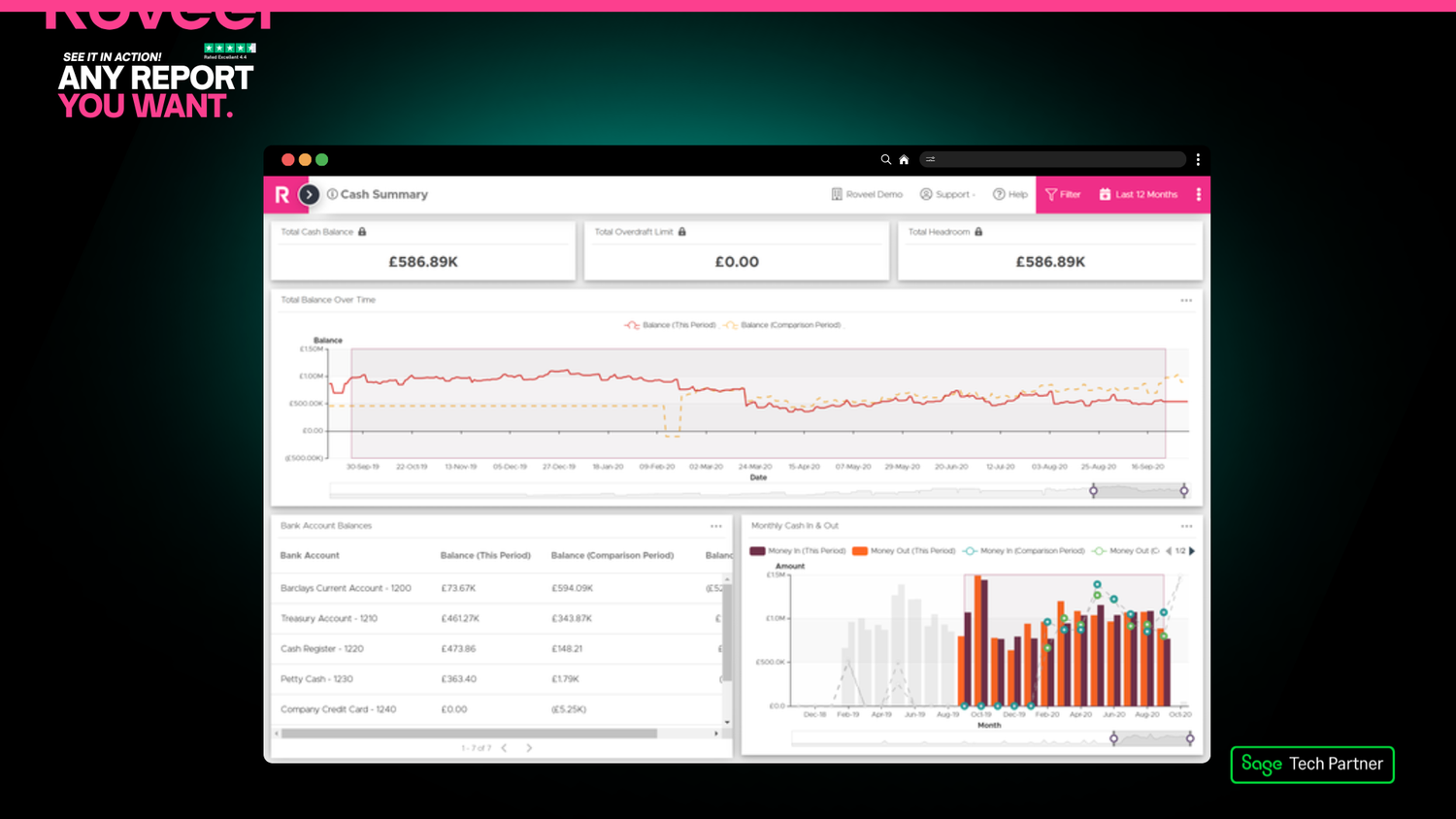The height and width of the screenshot is (819, 1456).
Task: Open the Support dropdown menu
Action: point(947,194)
